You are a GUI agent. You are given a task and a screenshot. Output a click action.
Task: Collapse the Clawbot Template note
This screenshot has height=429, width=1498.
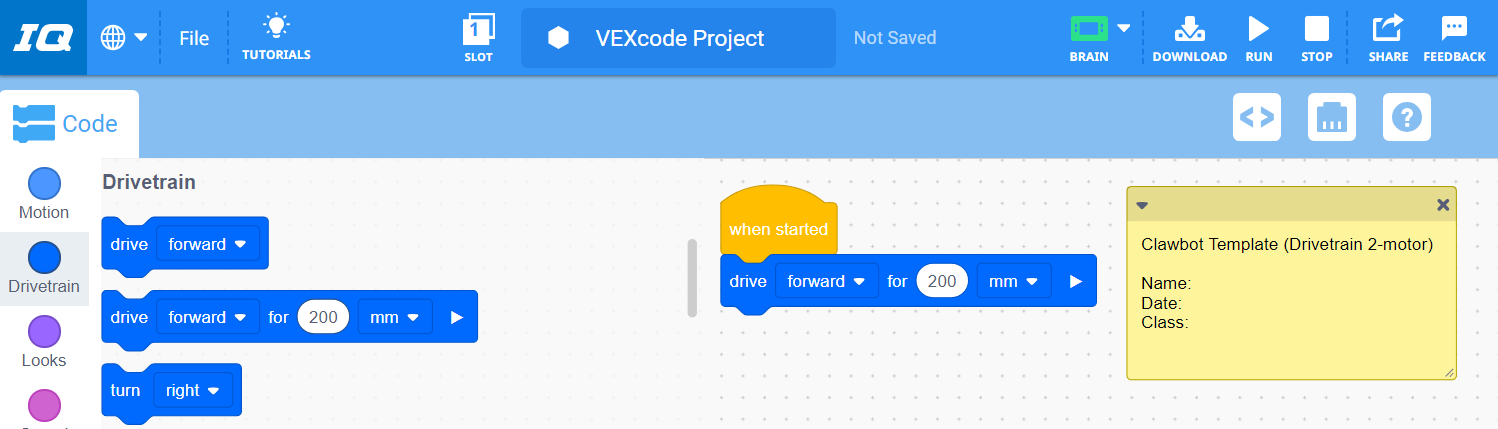(1142, 205)
